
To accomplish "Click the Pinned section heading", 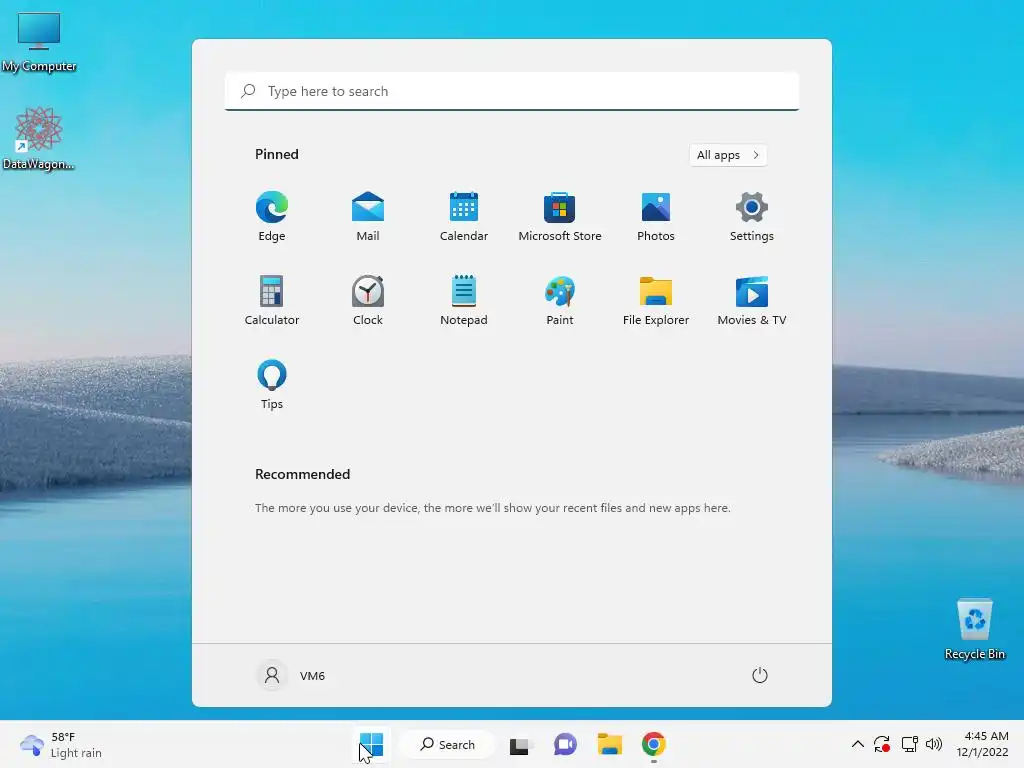I will (x=277, y=154).
